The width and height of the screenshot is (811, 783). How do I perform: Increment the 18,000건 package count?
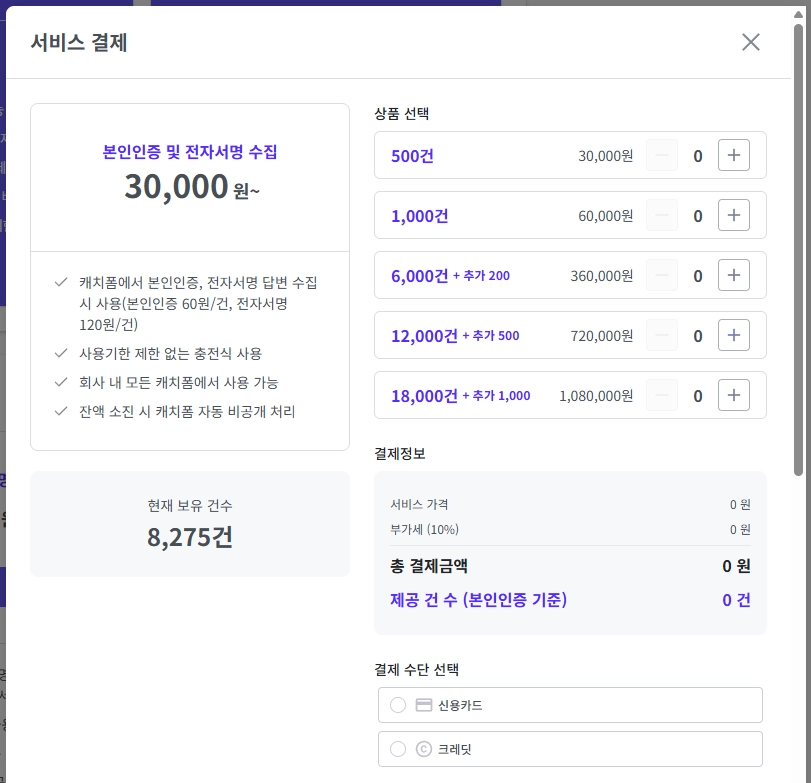pos(734,395)
